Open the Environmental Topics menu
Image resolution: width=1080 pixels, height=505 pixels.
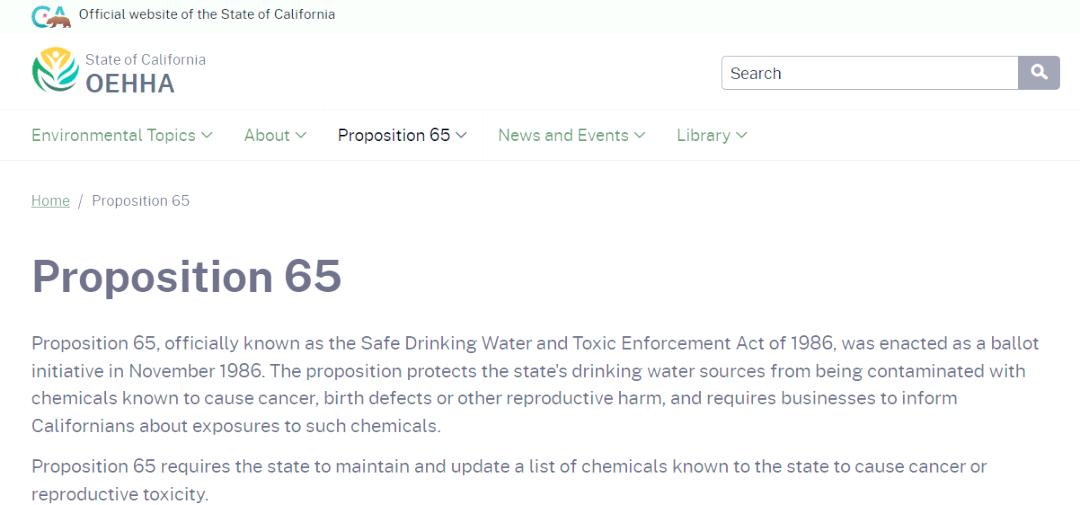113,135
